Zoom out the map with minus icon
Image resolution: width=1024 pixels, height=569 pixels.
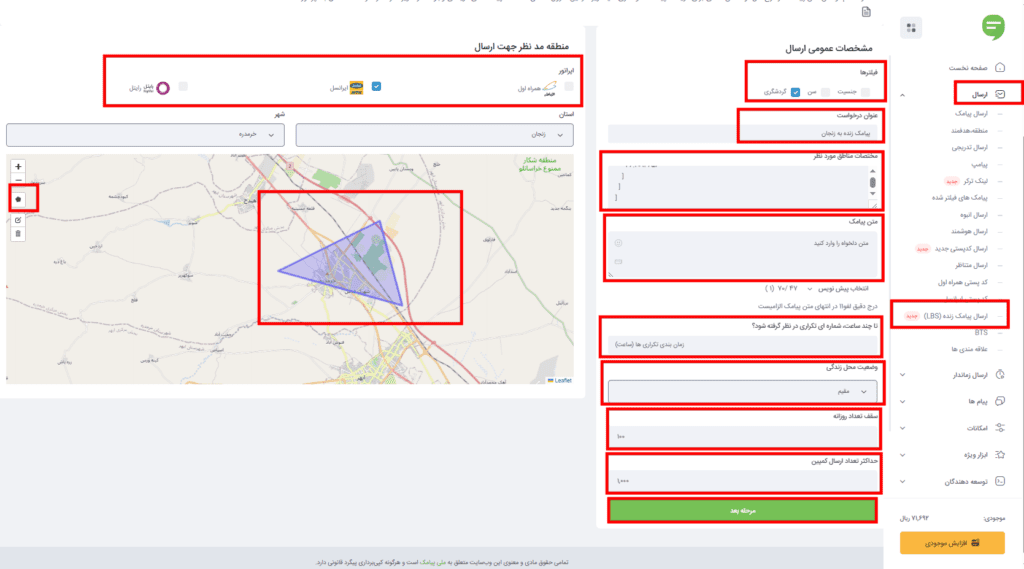point(18,180)
